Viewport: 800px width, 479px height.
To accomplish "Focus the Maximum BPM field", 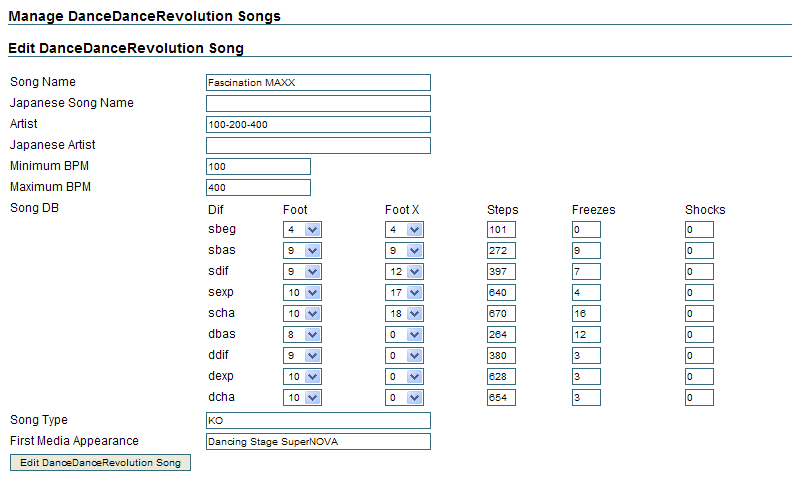I will (258, 187).
